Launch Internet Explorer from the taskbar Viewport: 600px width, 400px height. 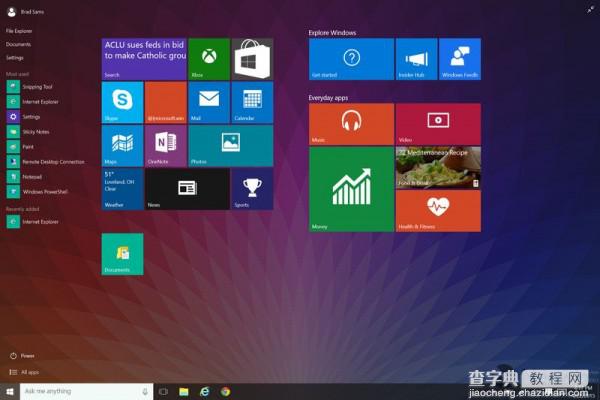(205, 392)
